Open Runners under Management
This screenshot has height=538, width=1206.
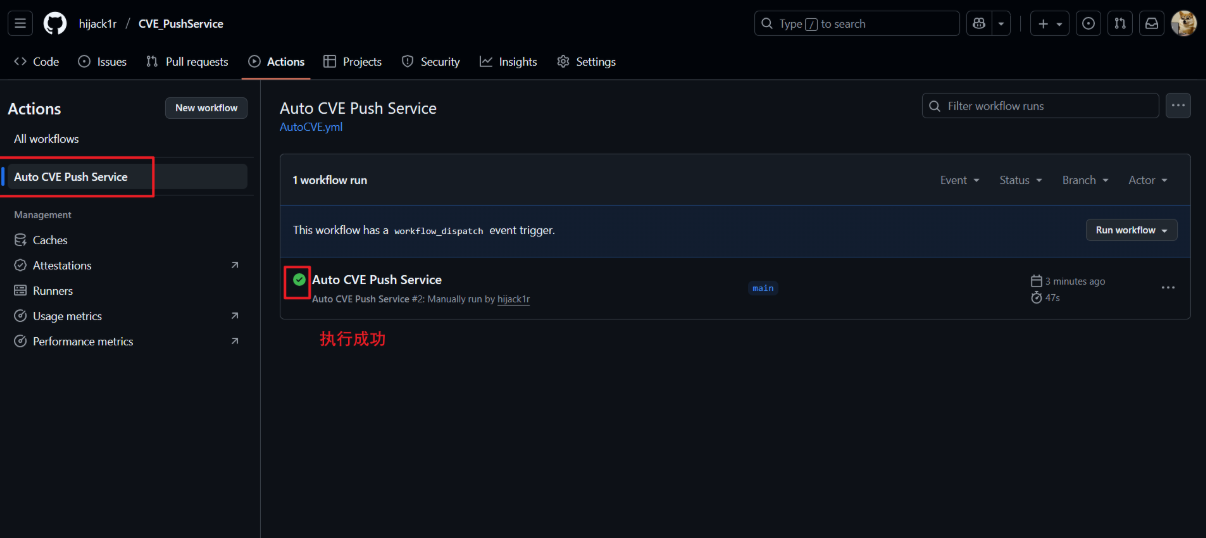click(x=53, y=291)
